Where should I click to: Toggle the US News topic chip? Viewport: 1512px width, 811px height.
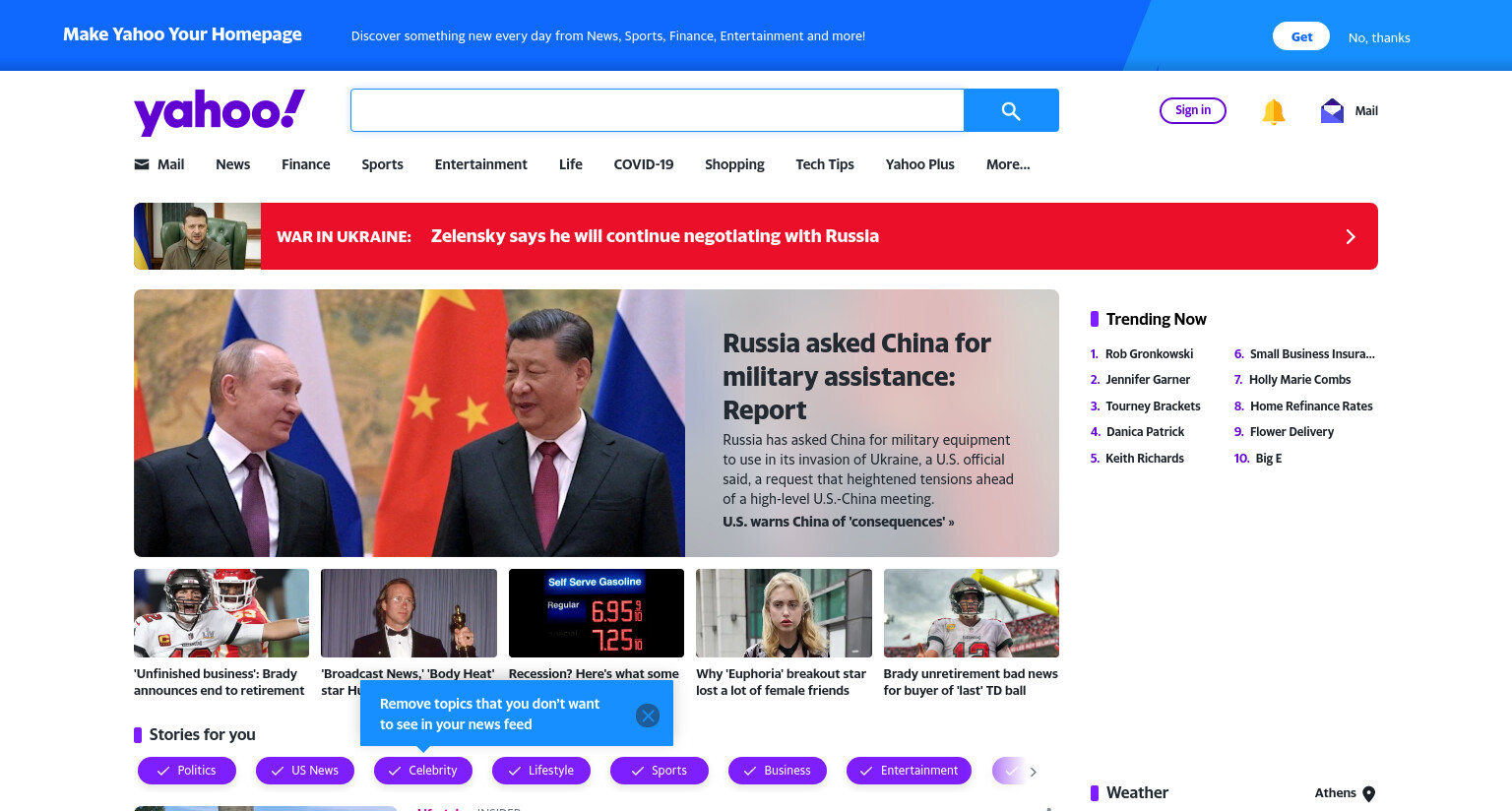(305, 771)
